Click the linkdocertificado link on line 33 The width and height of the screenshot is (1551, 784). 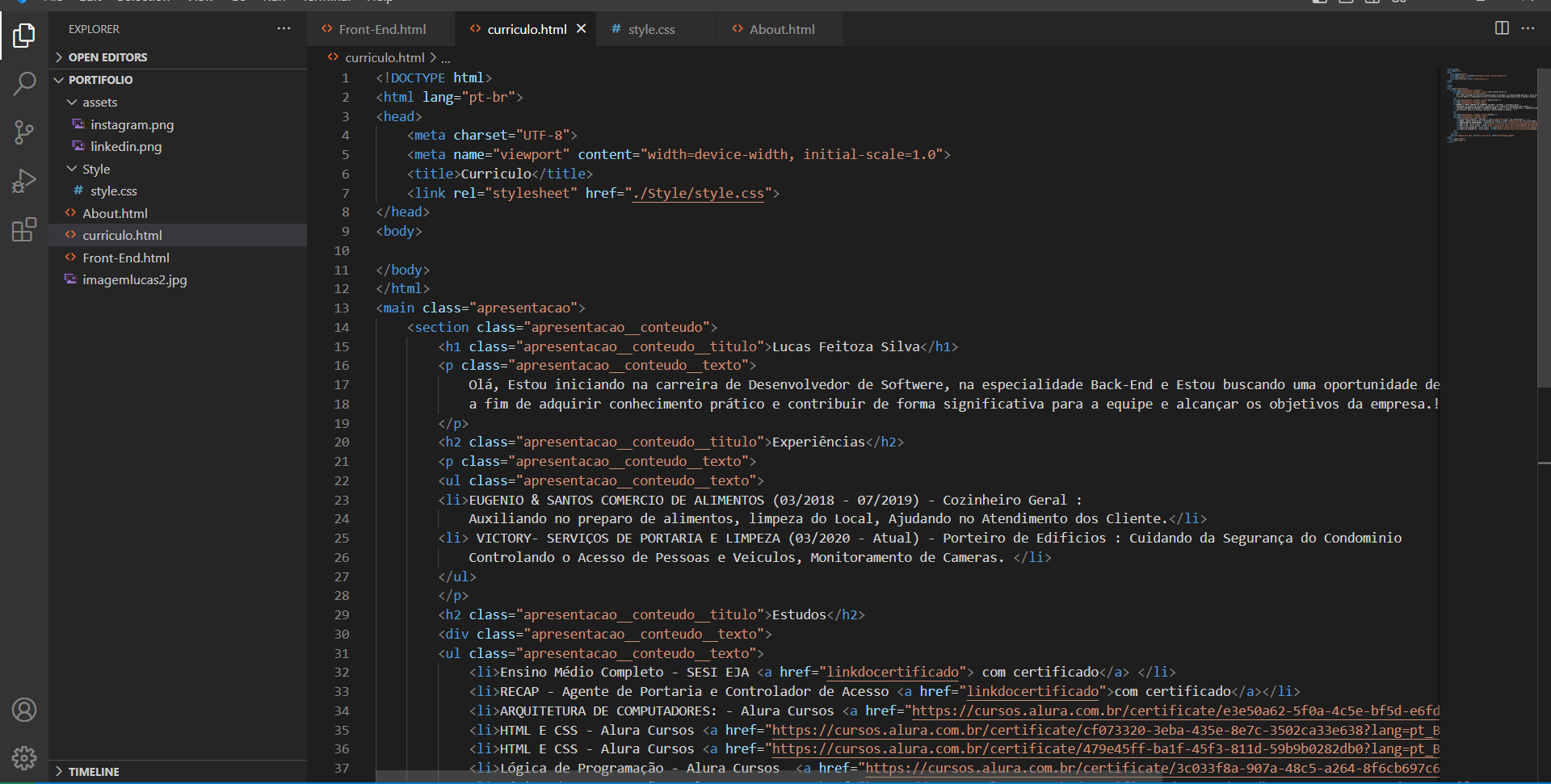tap(1032, 691)
